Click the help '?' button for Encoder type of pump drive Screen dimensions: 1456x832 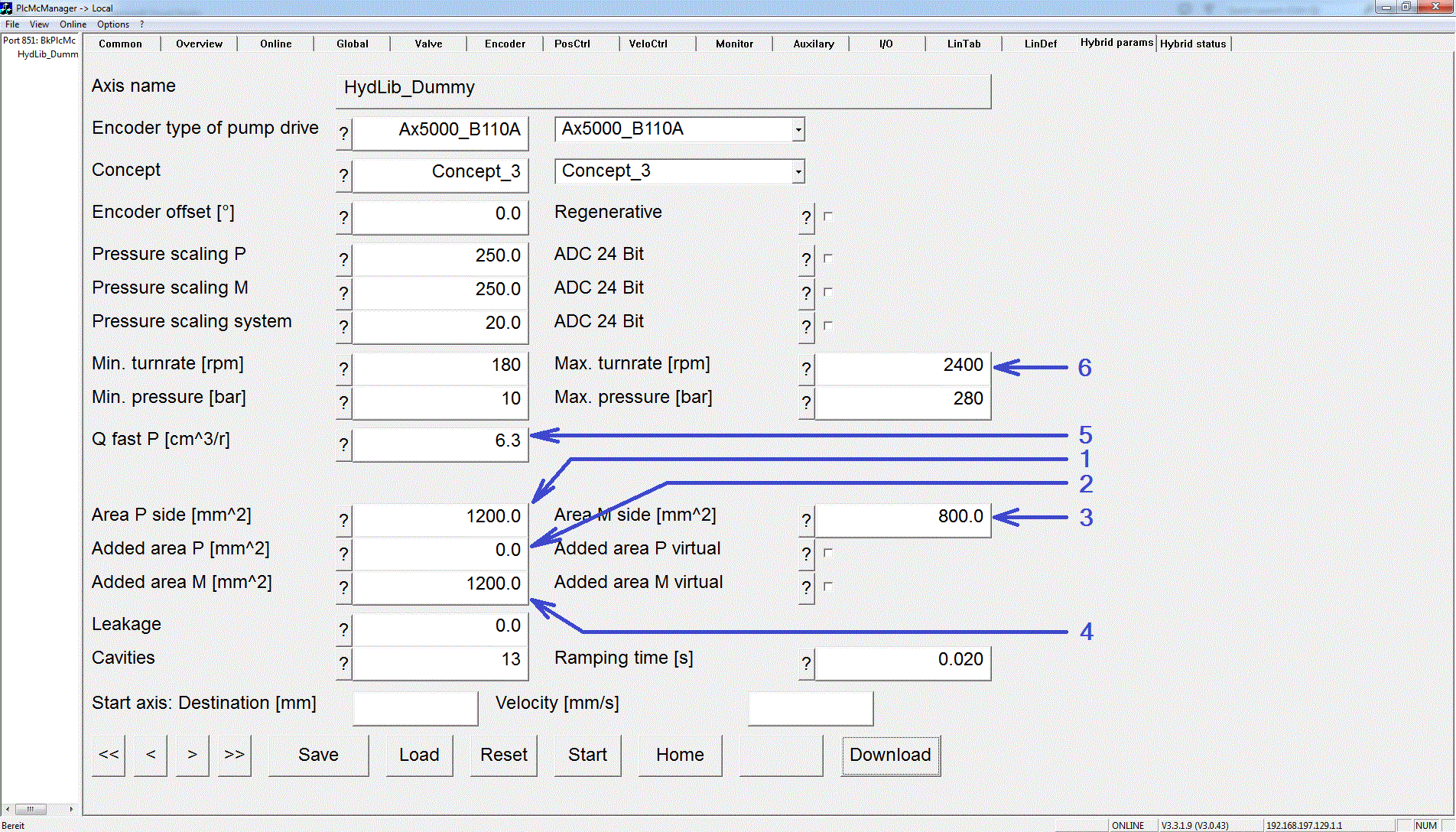pyautogui.click(x=344, y=134)
